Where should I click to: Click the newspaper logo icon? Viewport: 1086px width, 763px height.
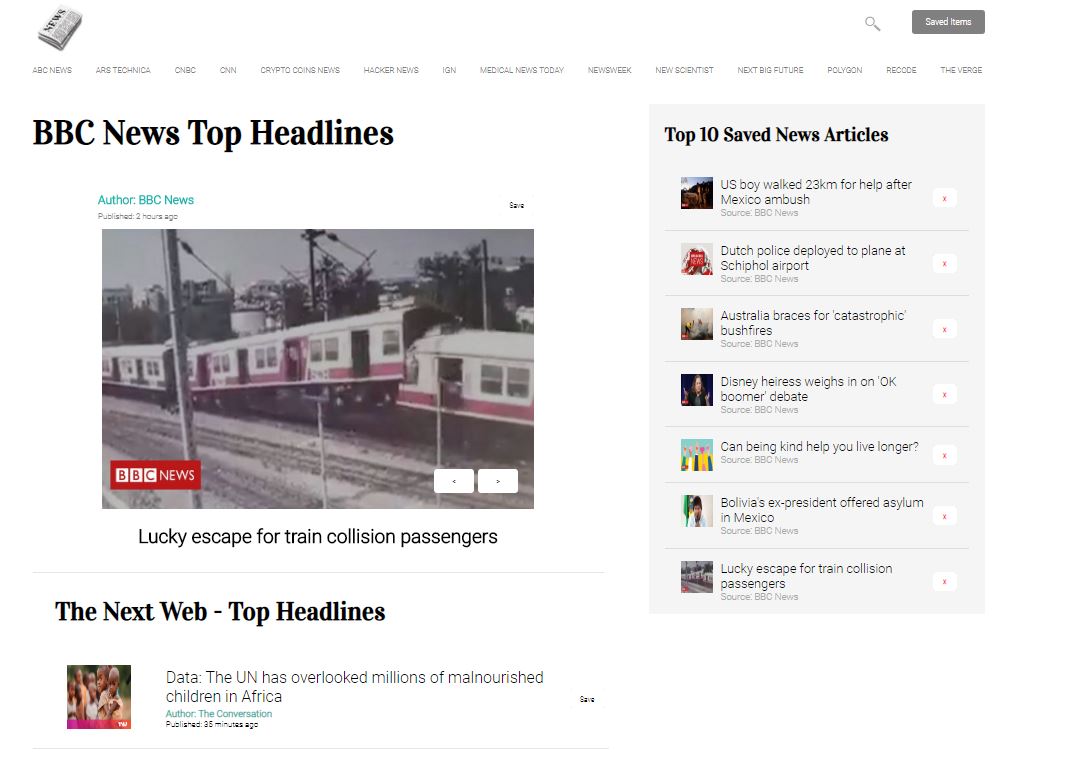(x=60, y=28)
